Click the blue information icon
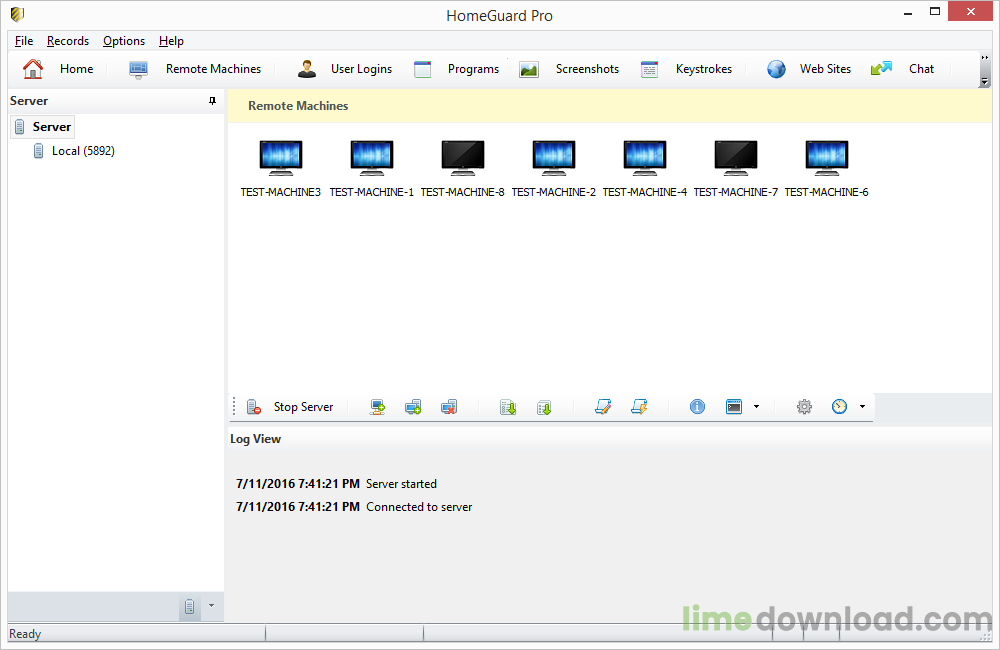This screenshot has height=650, width=1000. (697, 406)
